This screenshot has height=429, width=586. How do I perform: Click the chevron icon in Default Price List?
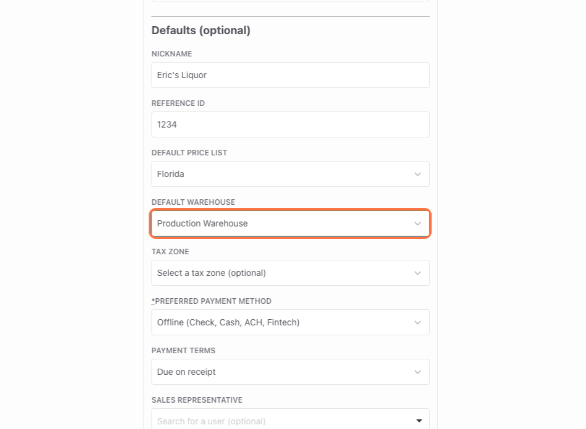click(x=417, y=174)
